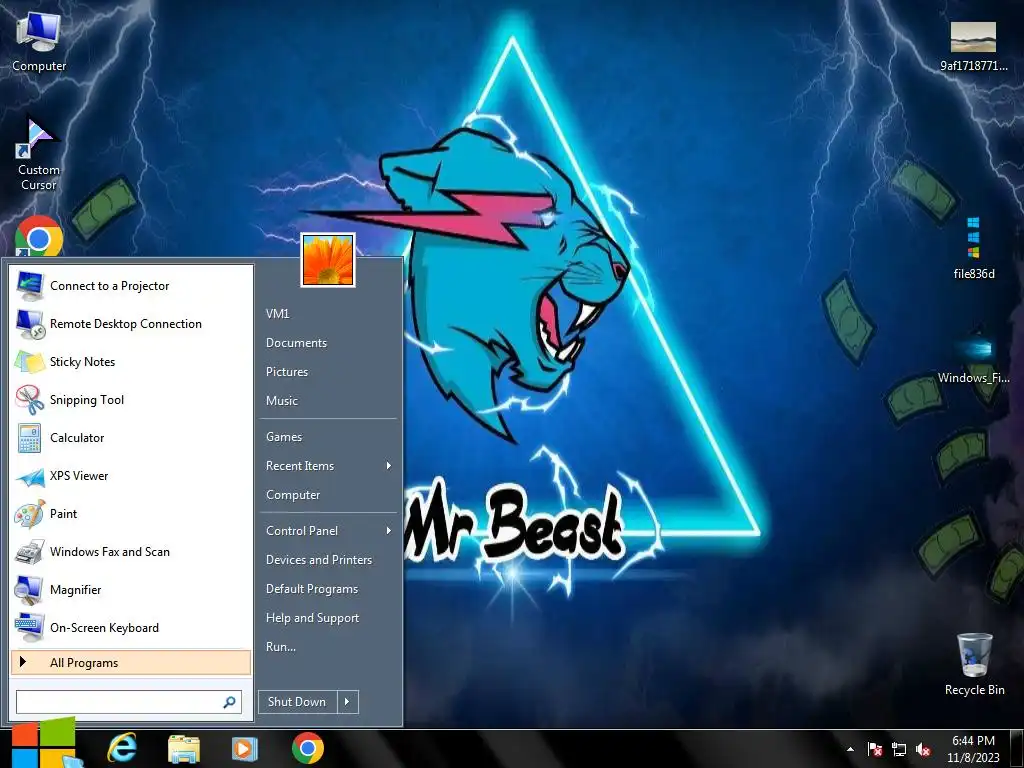Open Default Programs

click(312, 589)
